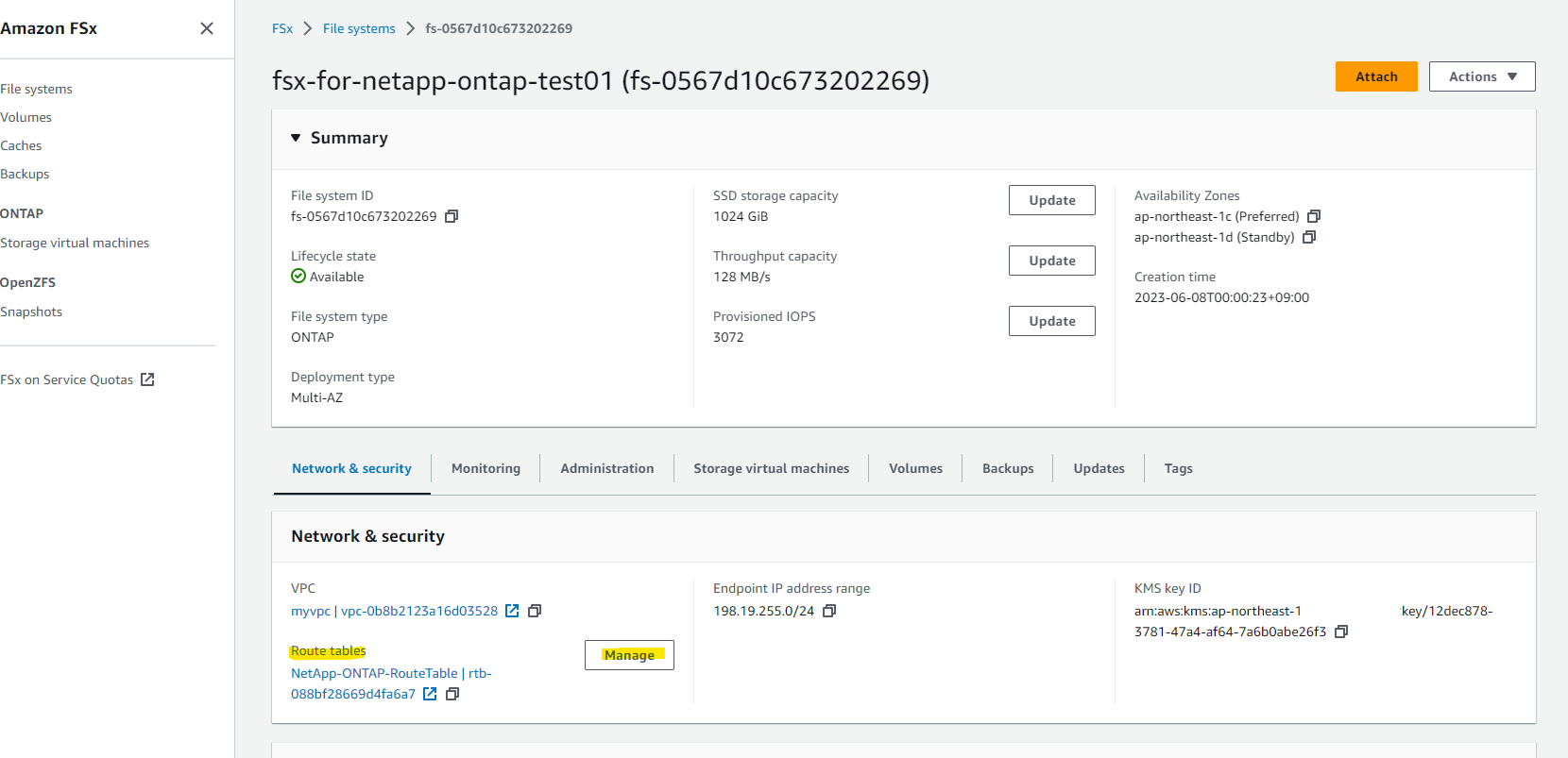Click the file system page title
Screen dimensions: 1568x758
601,80
